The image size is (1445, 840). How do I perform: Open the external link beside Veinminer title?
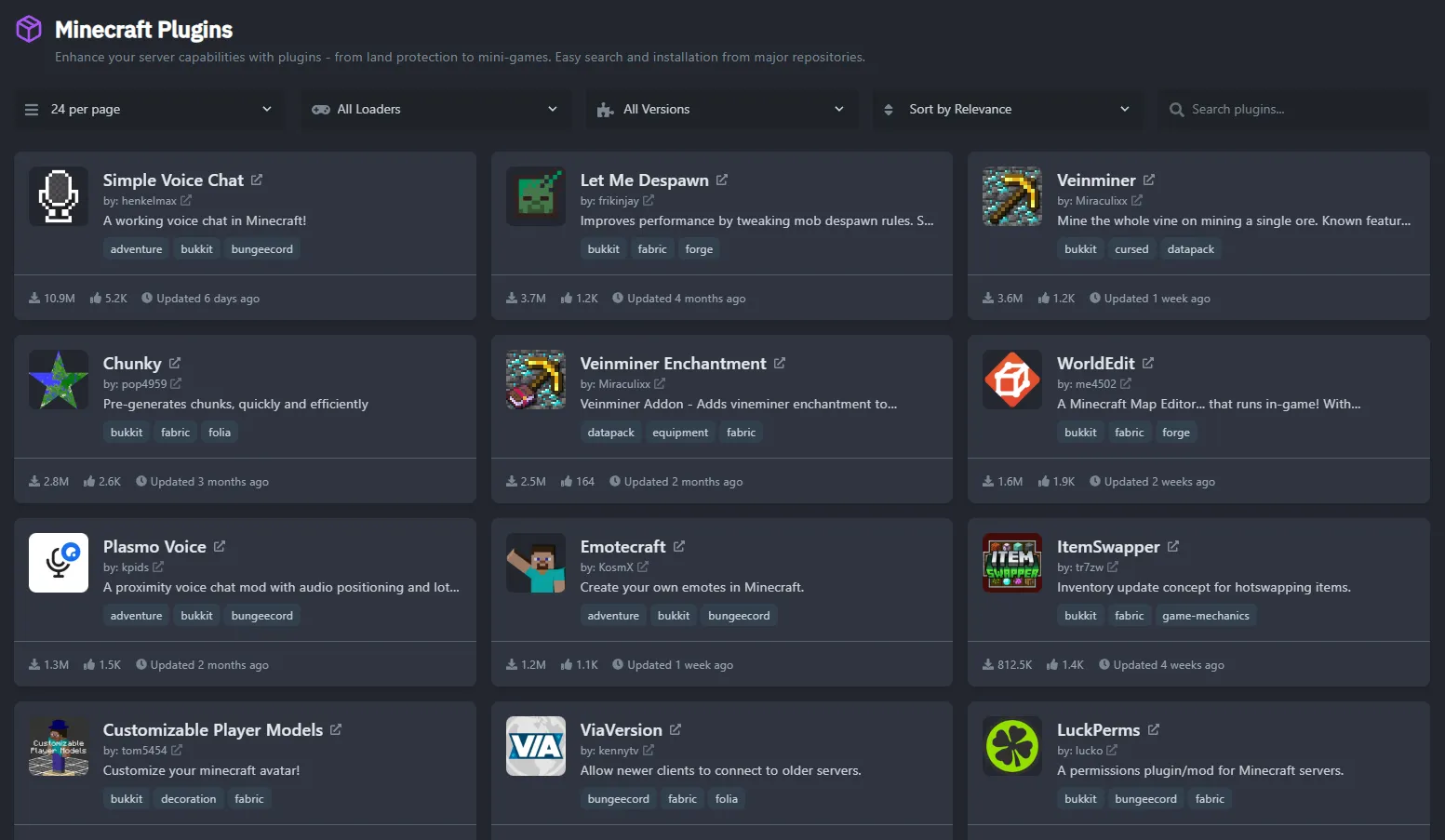coord(1148,179)
